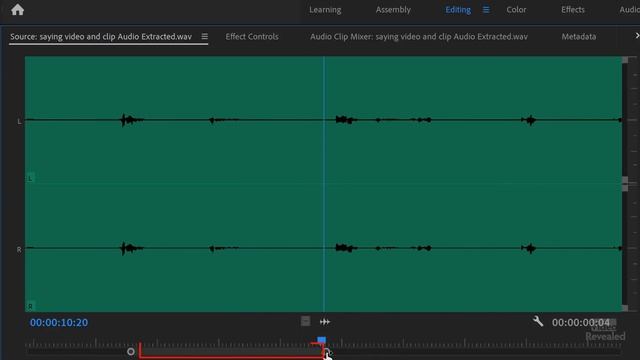Click bottom handle of right channel vertical zoom bar
Screen dimensions: 640x360
pos(625,308)
